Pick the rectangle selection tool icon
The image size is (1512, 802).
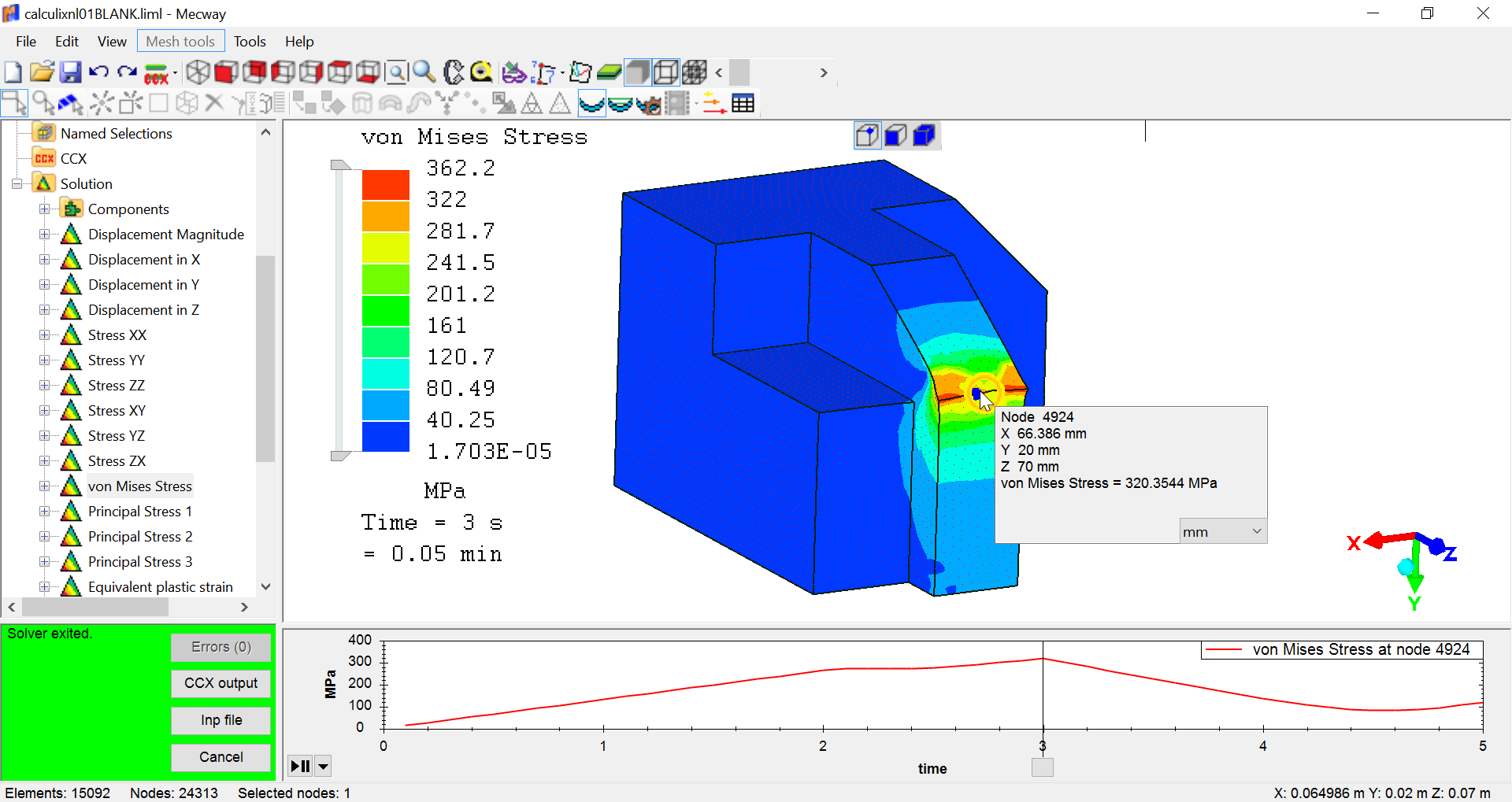[14, 103]
